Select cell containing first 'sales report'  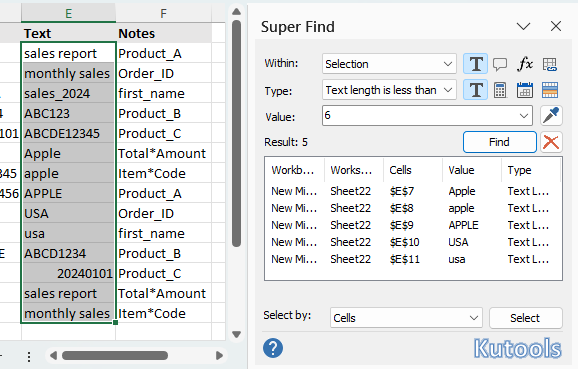tap(69, 53)
